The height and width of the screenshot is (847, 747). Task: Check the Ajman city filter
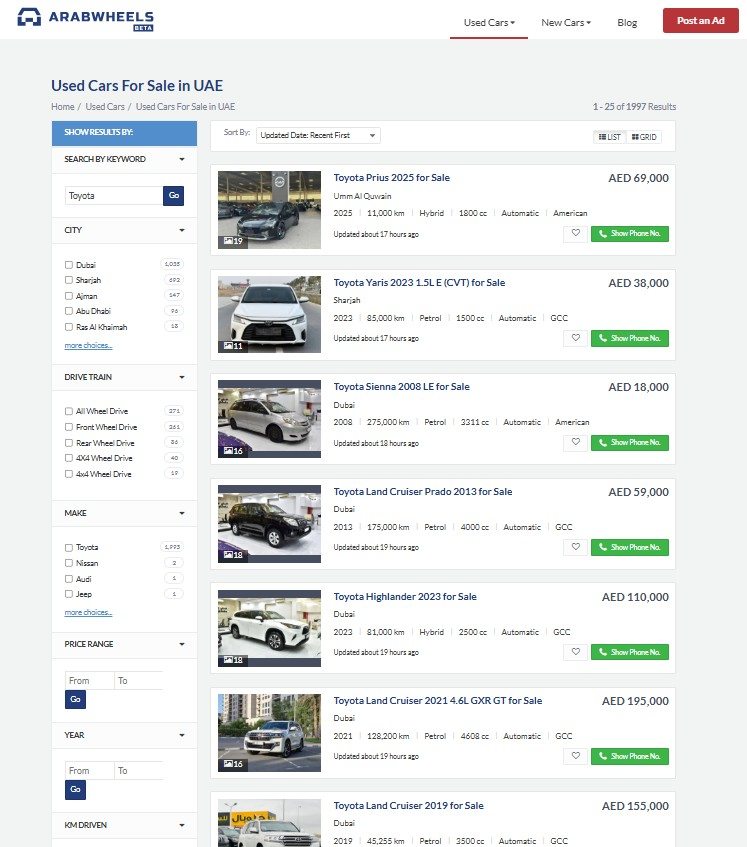tap(69, 296)
